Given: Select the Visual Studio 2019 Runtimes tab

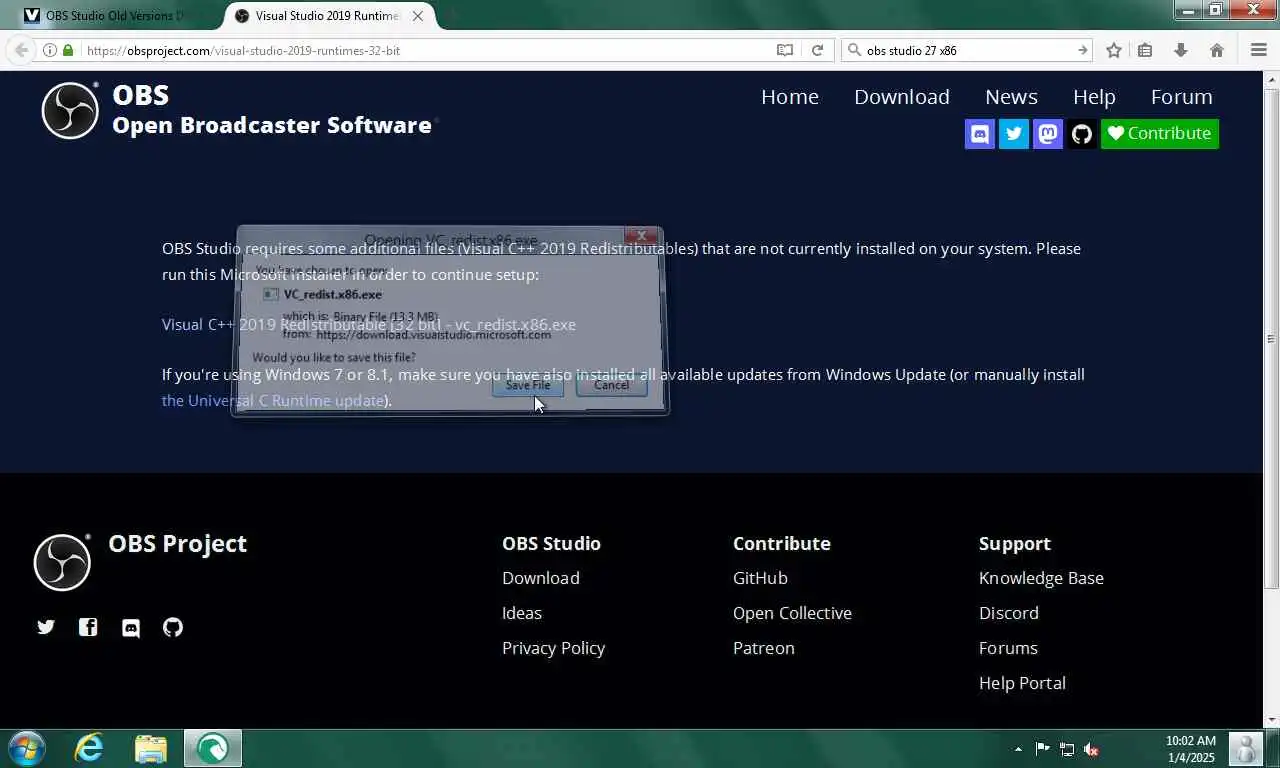Looking at the screenshot, I should pos(330,15).
